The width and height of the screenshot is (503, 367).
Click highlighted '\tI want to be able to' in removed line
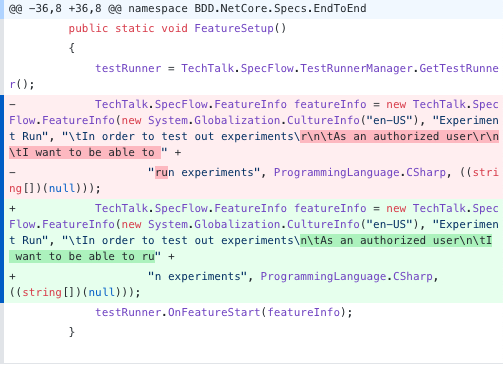85,152
